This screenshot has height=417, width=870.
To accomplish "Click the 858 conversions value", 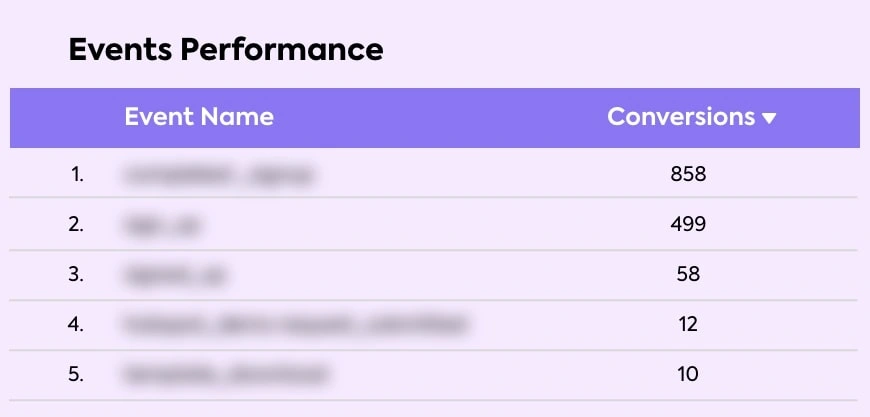I will click(688, 175).
